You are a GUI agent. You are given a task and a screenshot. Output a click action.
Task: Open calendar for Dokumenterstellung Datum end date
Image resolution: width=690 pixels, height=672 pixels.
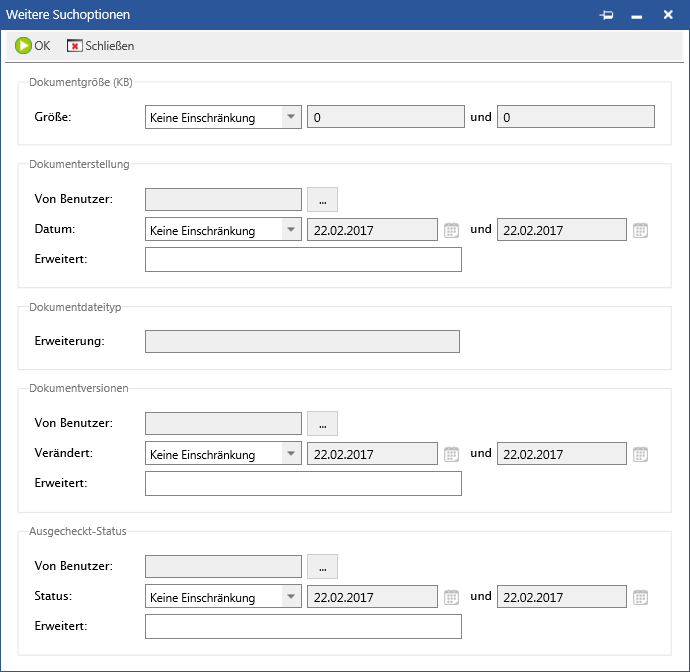click(x=640, y=230)
